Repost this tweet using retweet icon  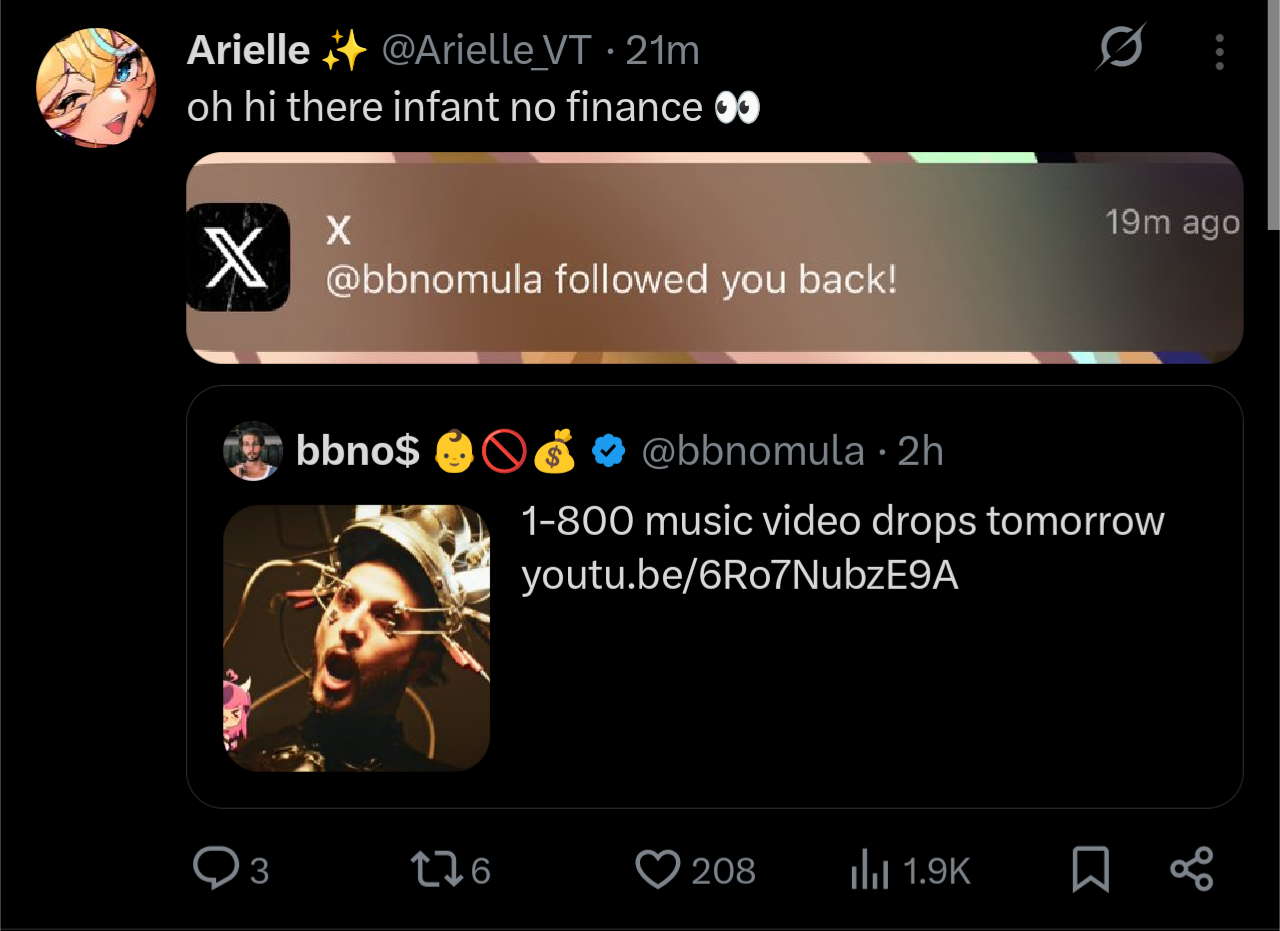pyautogui.click(x=438, y=869)
